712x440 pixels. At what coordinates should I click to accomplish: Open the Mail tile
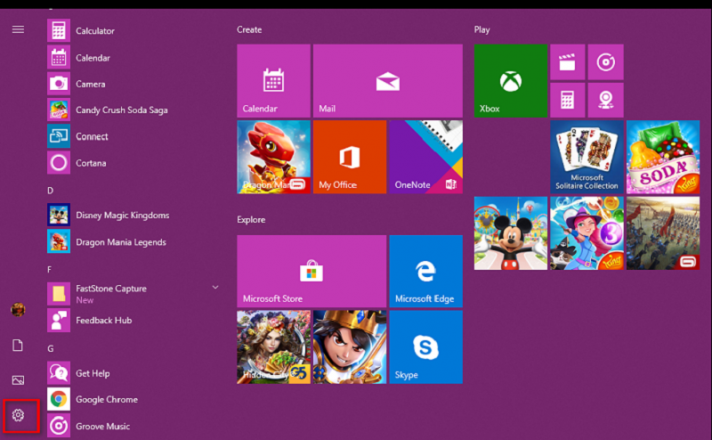pyautogui.click(x=388, y=81)
